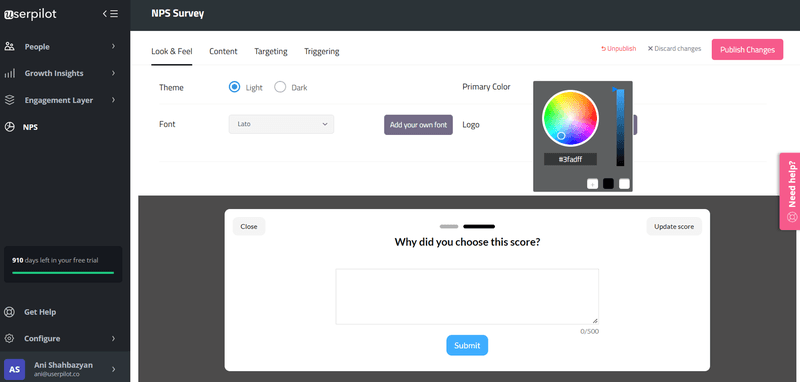800x382 pixels.
Task: Click the AS user avatar
Action: click(14, 369)
